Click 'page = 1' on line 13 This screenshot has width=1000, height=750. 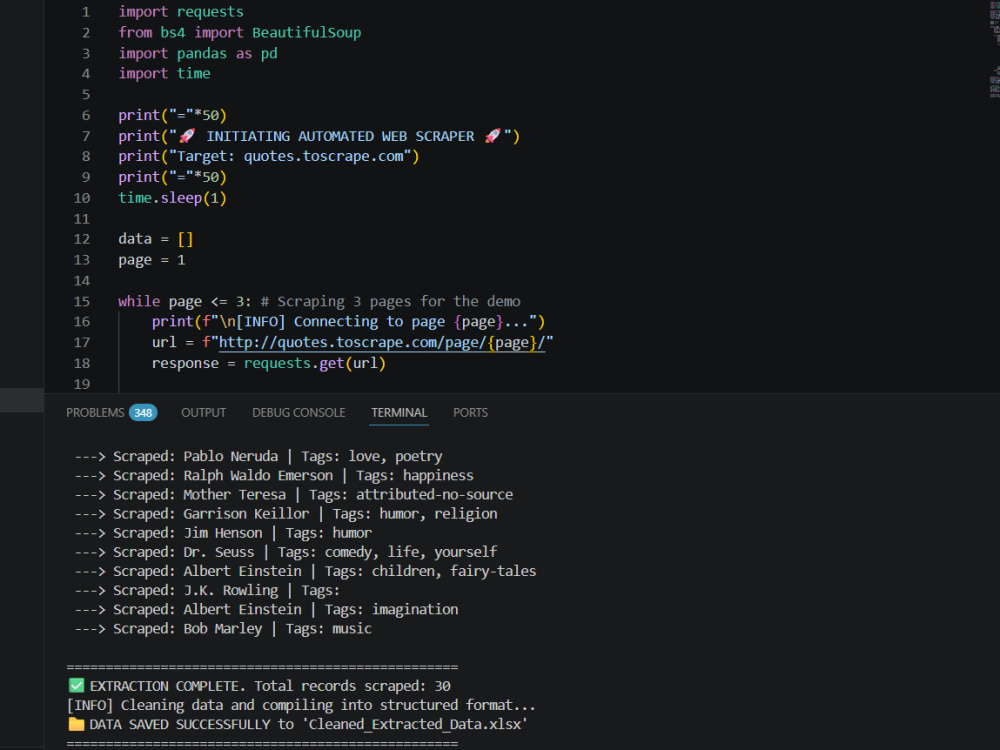[152, 260]
